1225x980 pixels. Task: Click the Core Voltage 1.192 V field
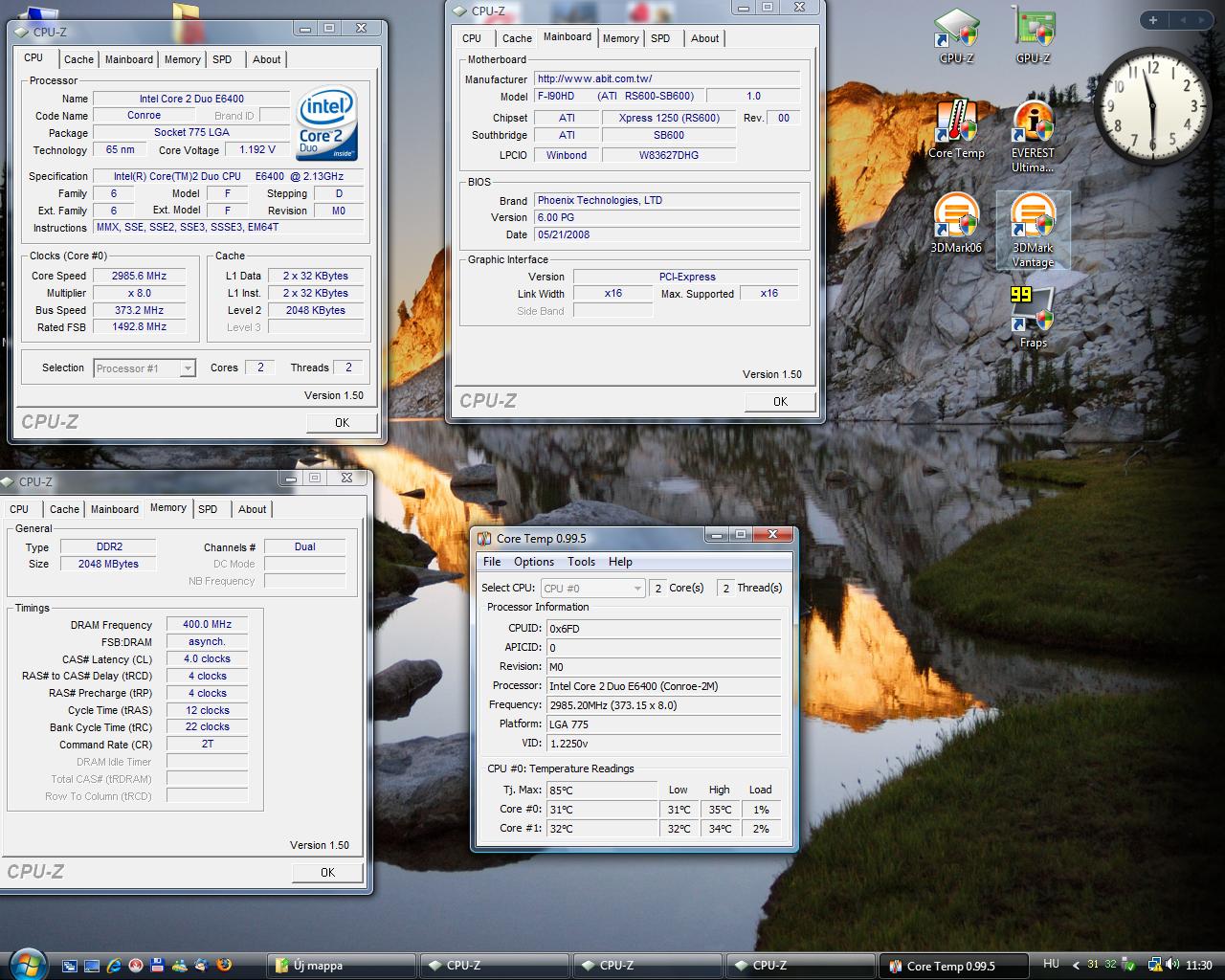click(x=257, y=150)
